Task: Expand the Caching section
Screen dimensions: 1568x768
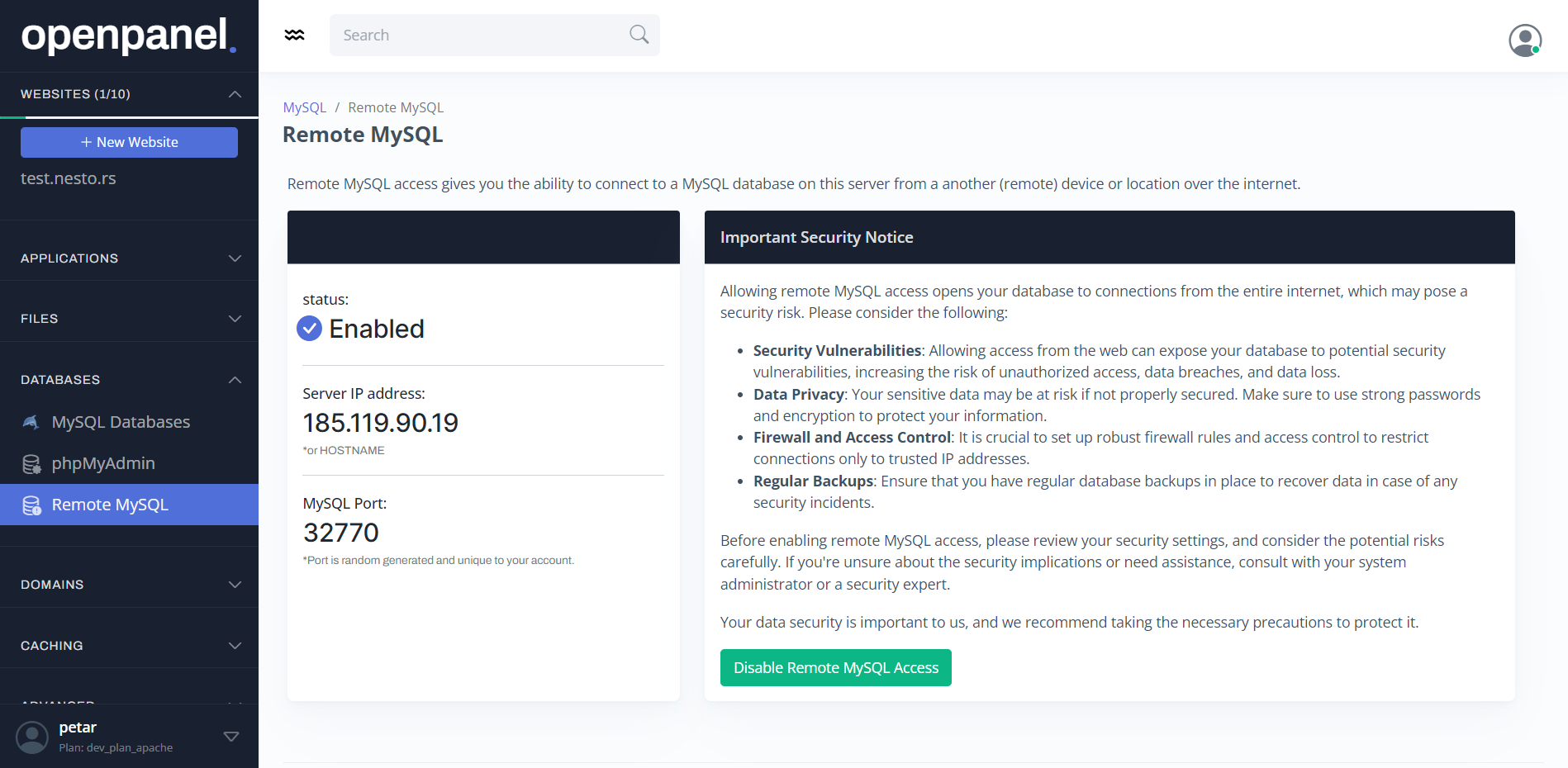Action: [235, 646]
